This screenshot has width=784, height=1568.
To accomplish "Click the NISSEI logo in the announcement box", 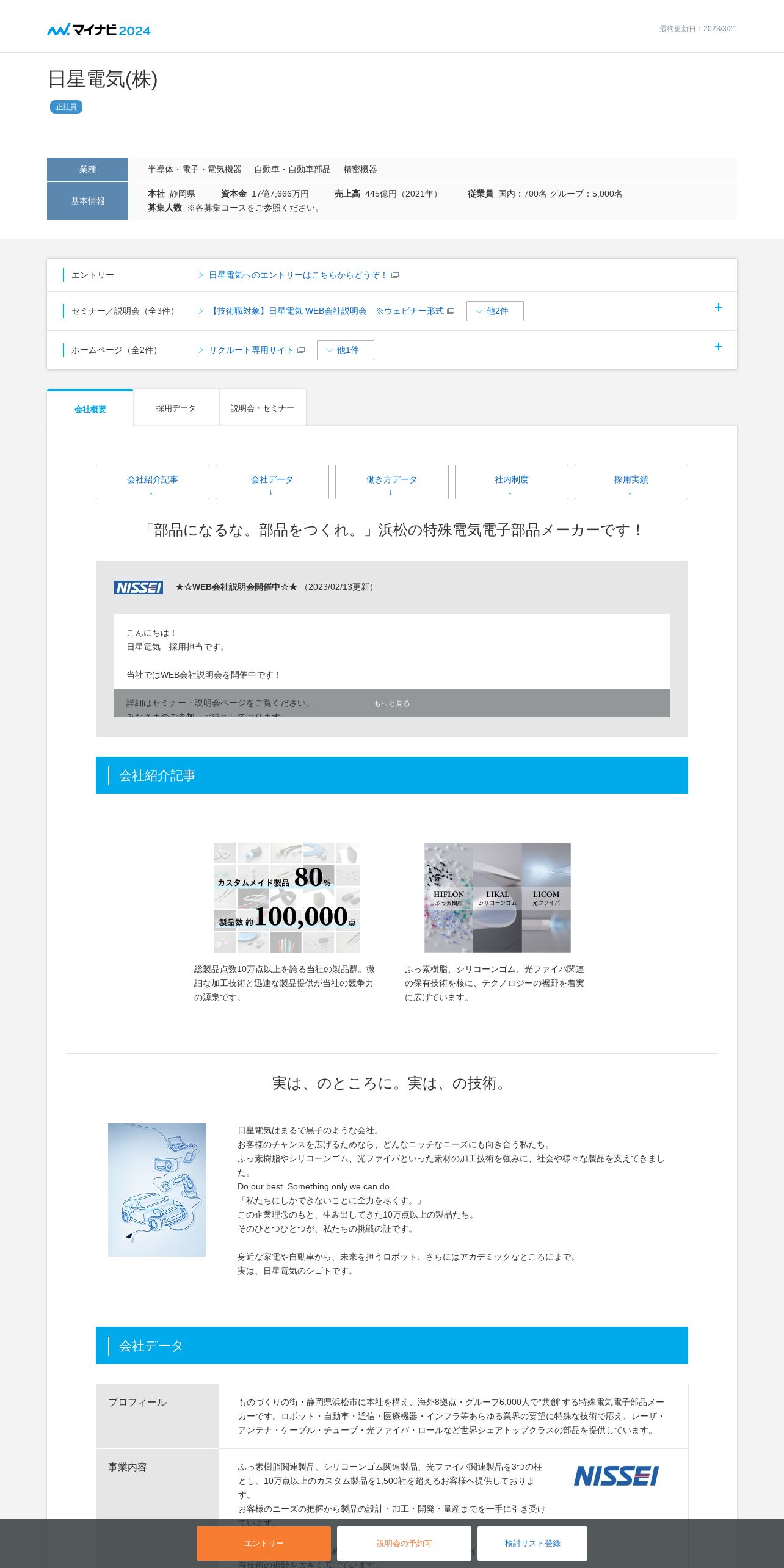I will (139, 587).
